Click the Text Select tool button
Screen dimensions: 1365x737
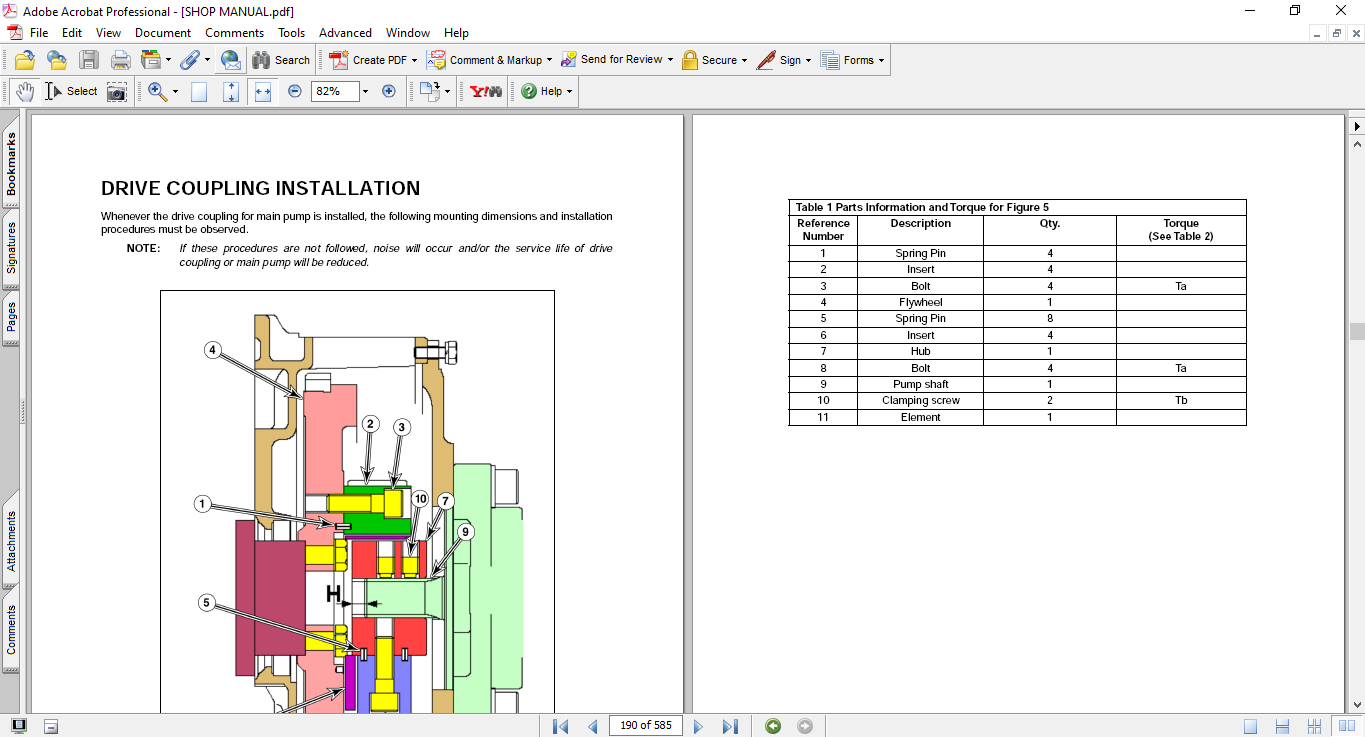point(71,91)
